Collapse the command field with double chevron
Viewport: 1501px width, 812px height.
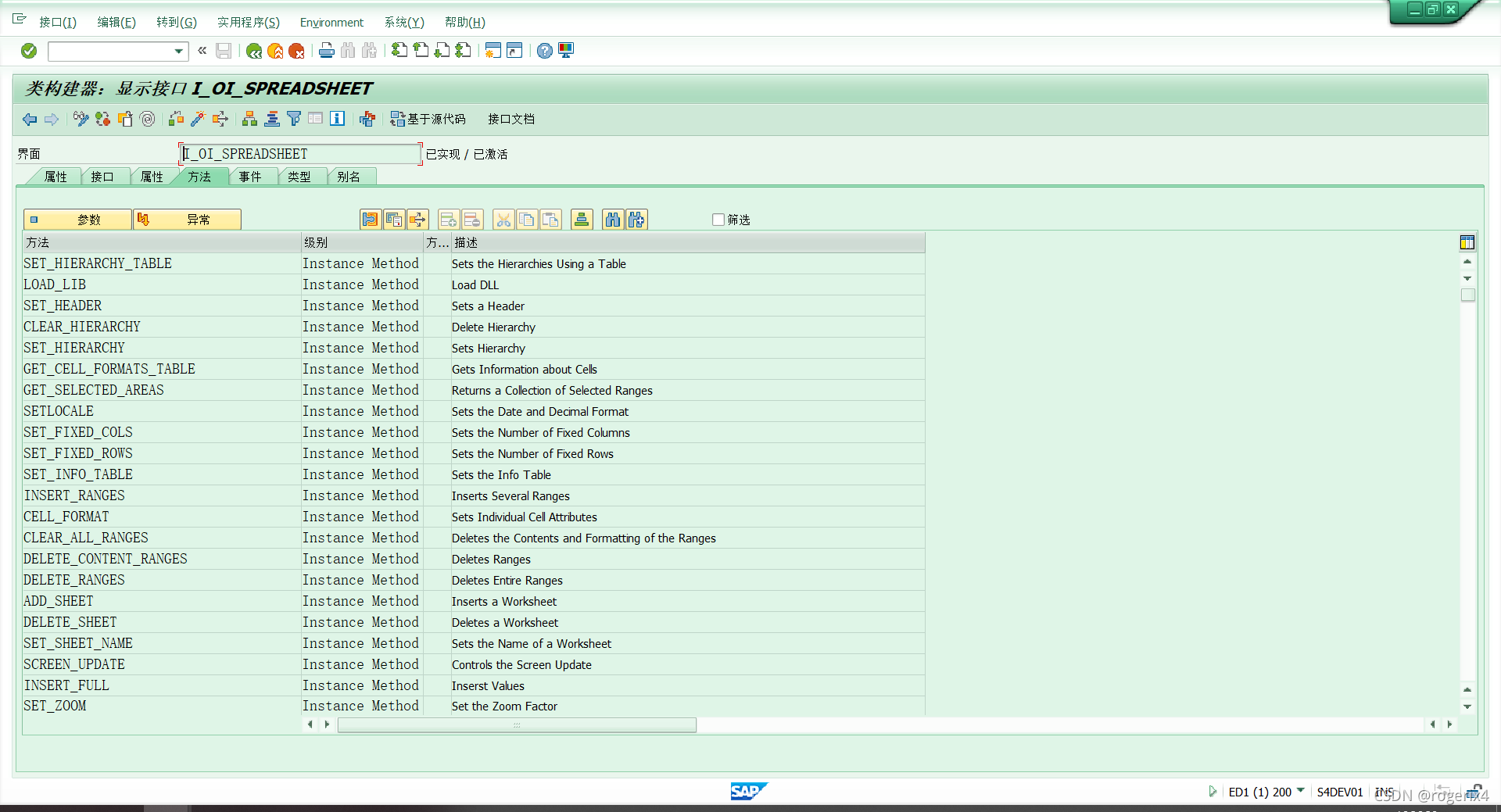[202, 51]
